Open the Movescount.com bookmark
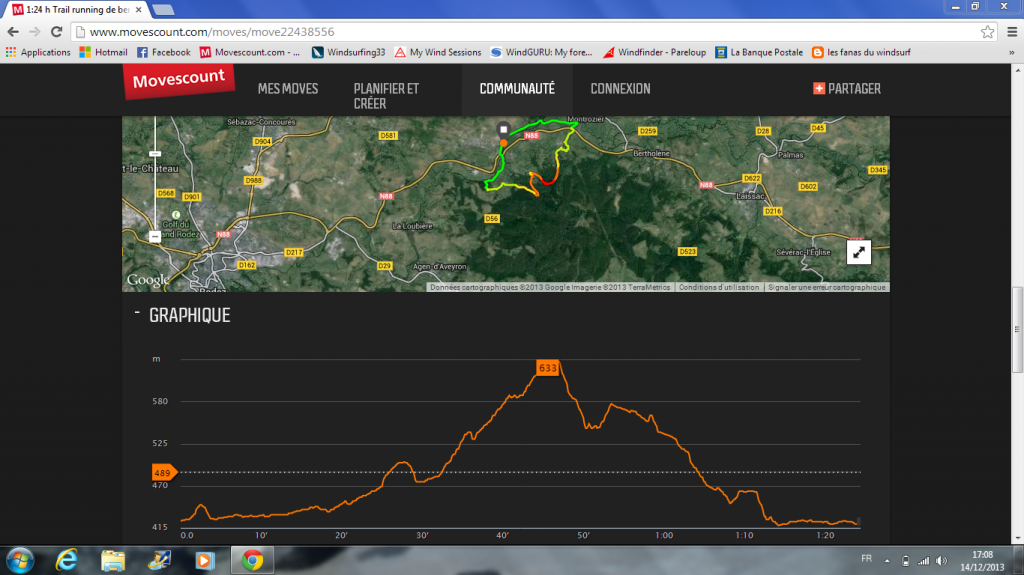1024x575 pixels. pos(250,52)
